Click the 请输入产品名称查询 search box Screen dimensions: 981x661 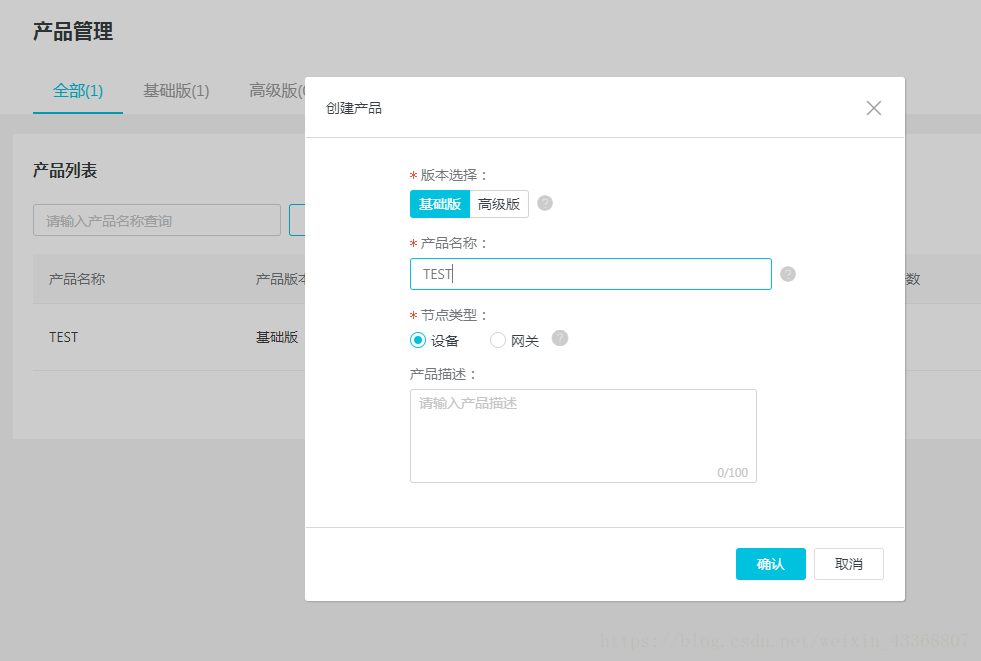tap(157, 221)
